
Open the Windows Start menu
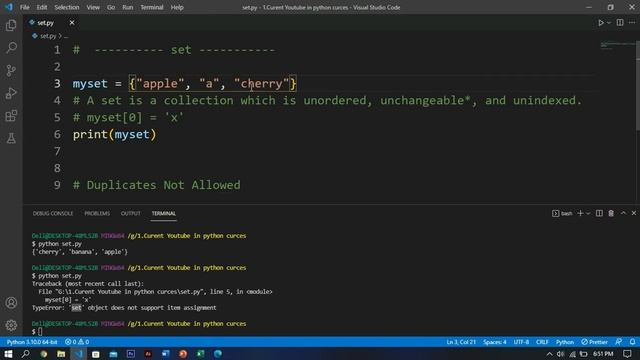click(x=8, y=354)
